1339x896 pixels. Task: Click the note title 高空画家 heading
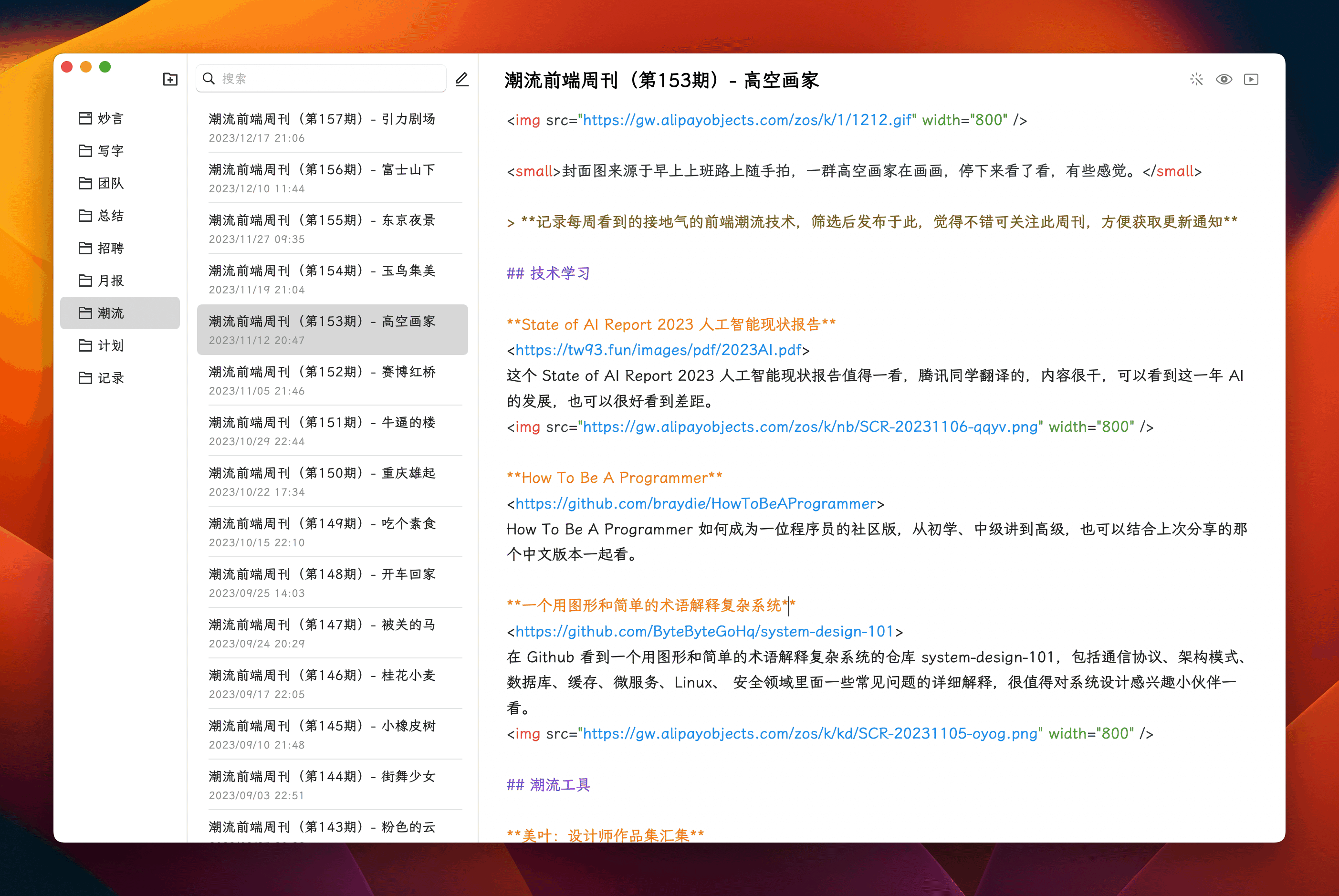[661, 81]
